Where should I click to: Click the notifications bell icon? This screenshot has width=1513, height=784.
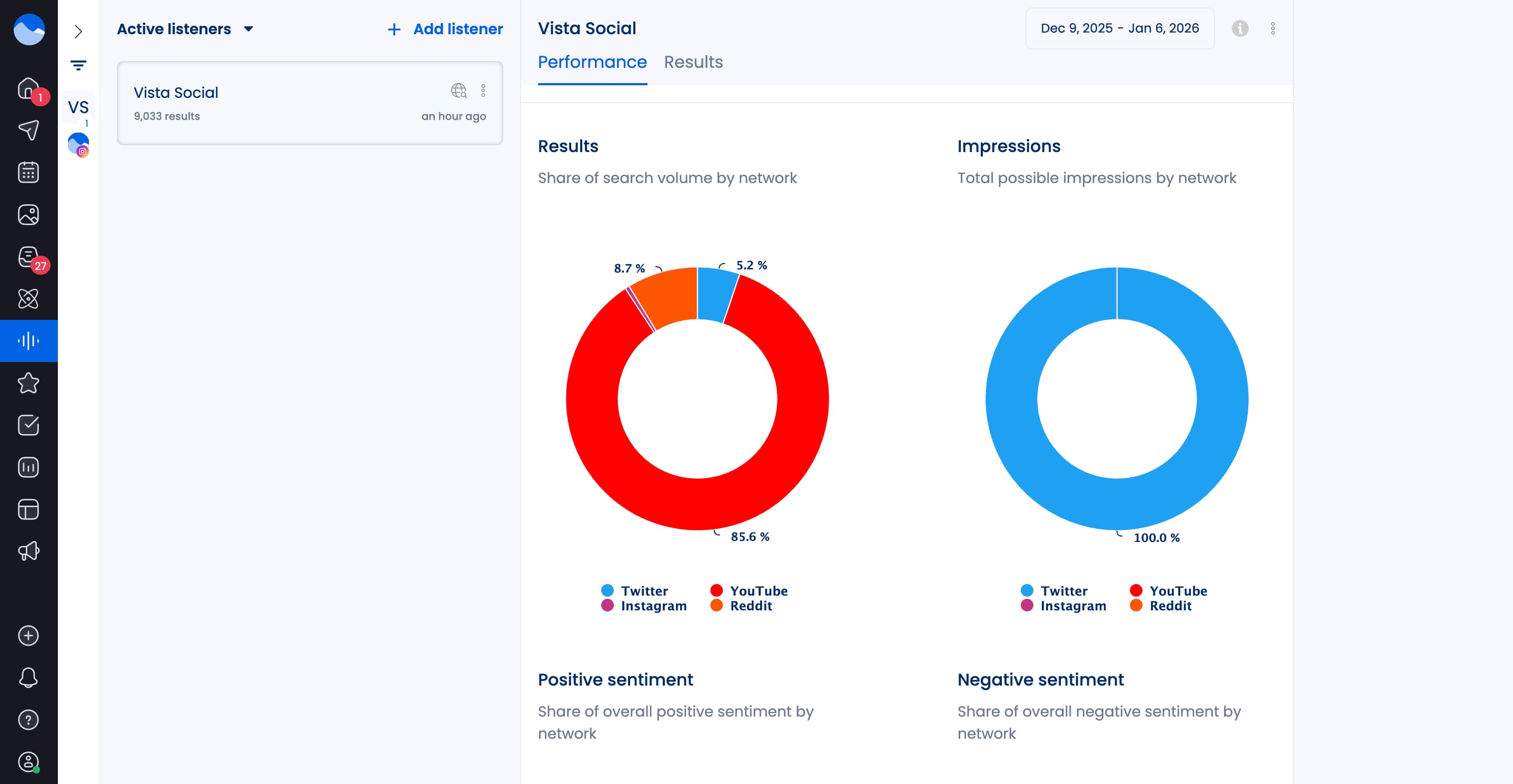point(28,678)
